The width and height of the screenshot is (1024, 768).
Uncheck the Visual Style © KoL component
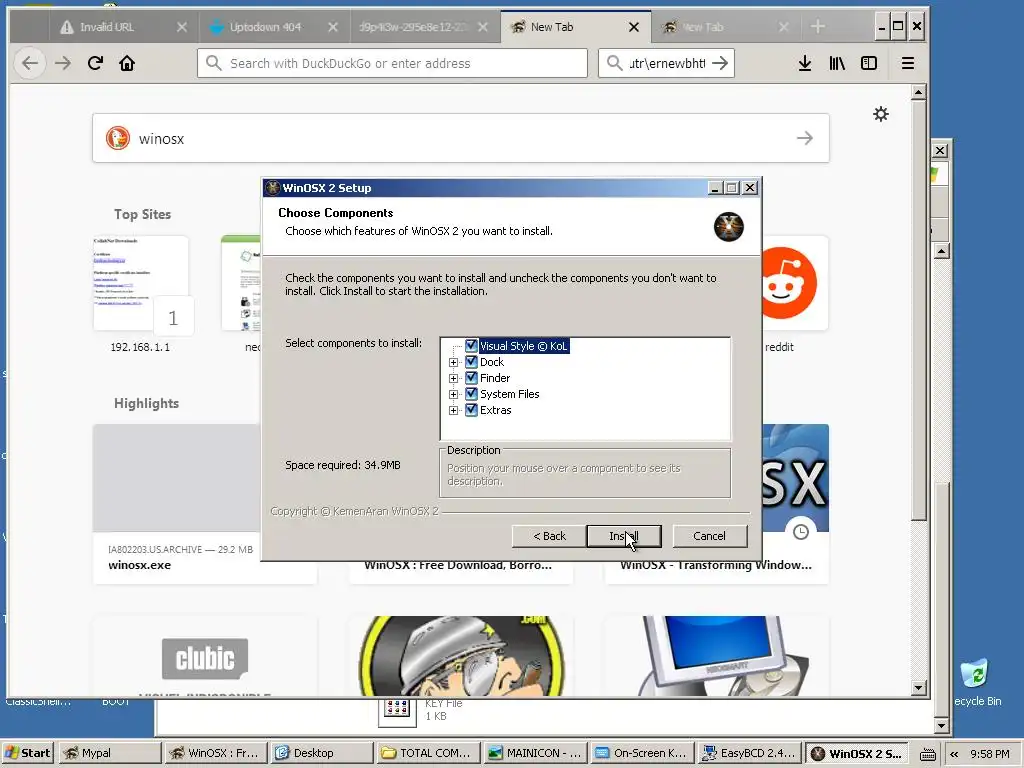pos(471,345)
